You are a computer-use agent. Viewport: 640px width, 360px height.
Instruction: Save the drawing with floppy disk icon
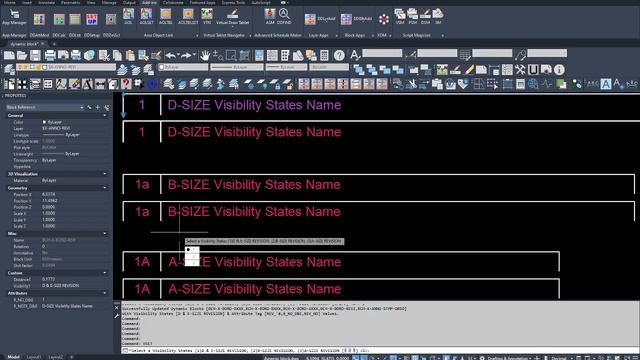[x=35, y=55]
